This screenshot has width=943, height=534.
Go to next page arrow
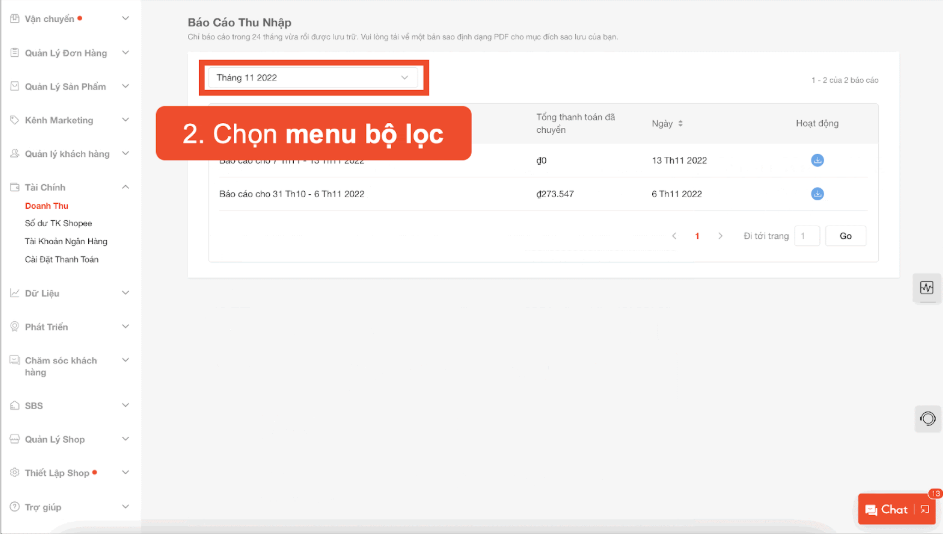point(720,236)
